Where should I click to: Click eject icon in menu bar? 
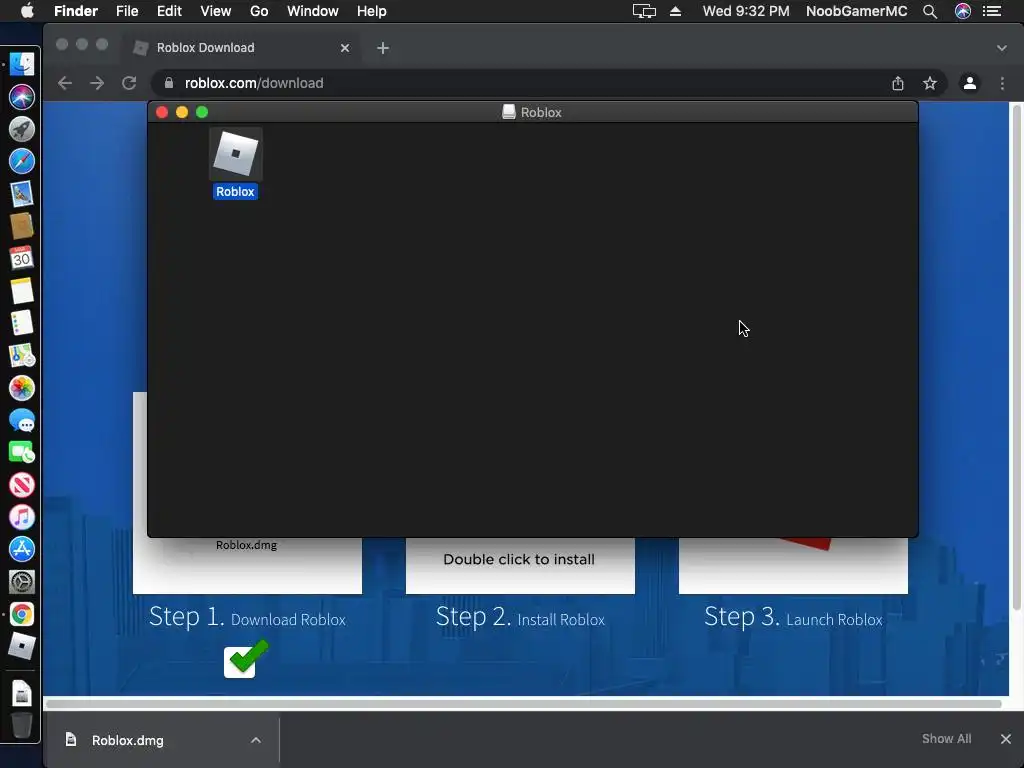point(676,11)
